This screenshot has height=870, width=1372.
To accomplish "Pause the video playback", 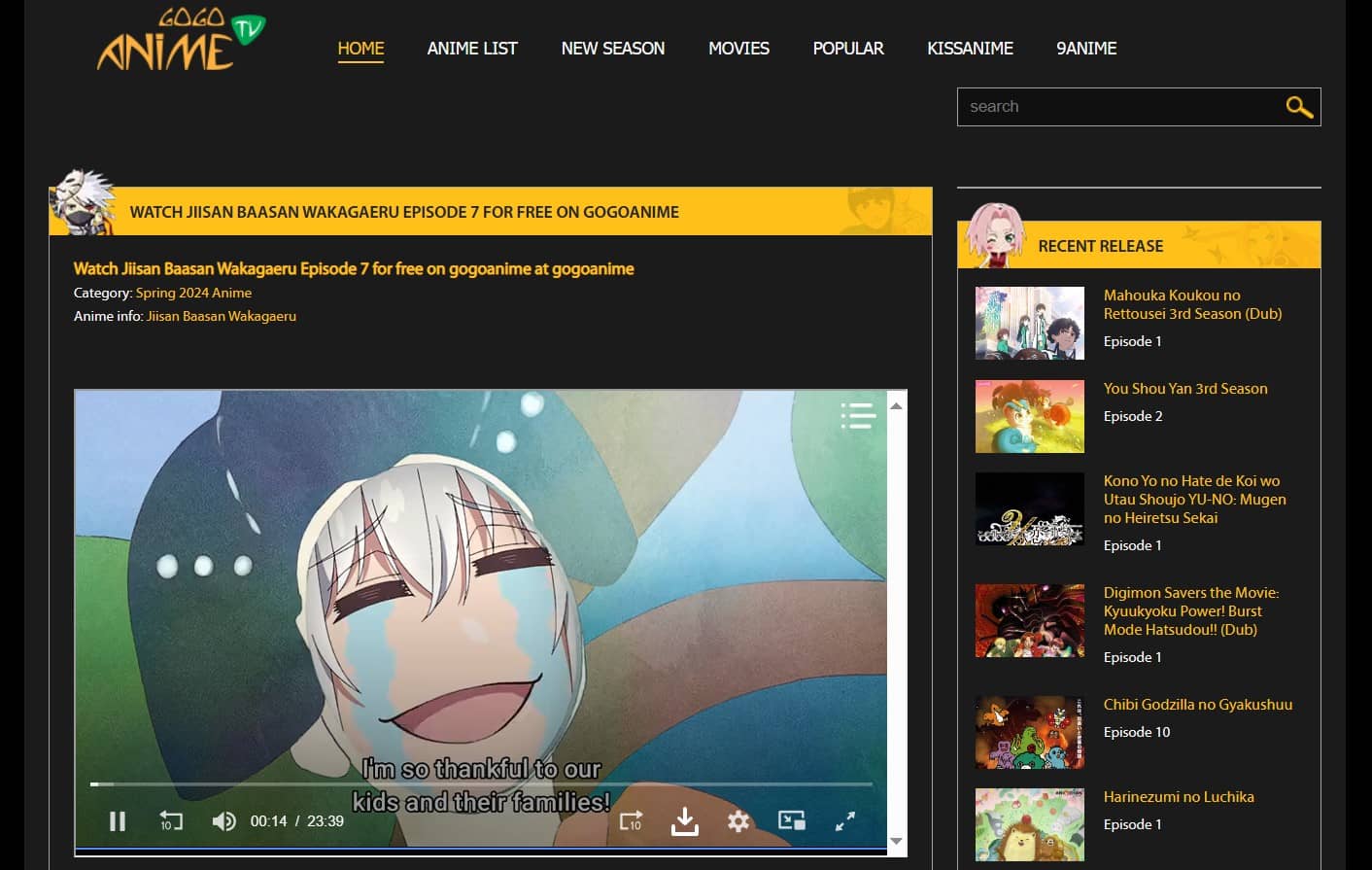I will pos(118,821).
